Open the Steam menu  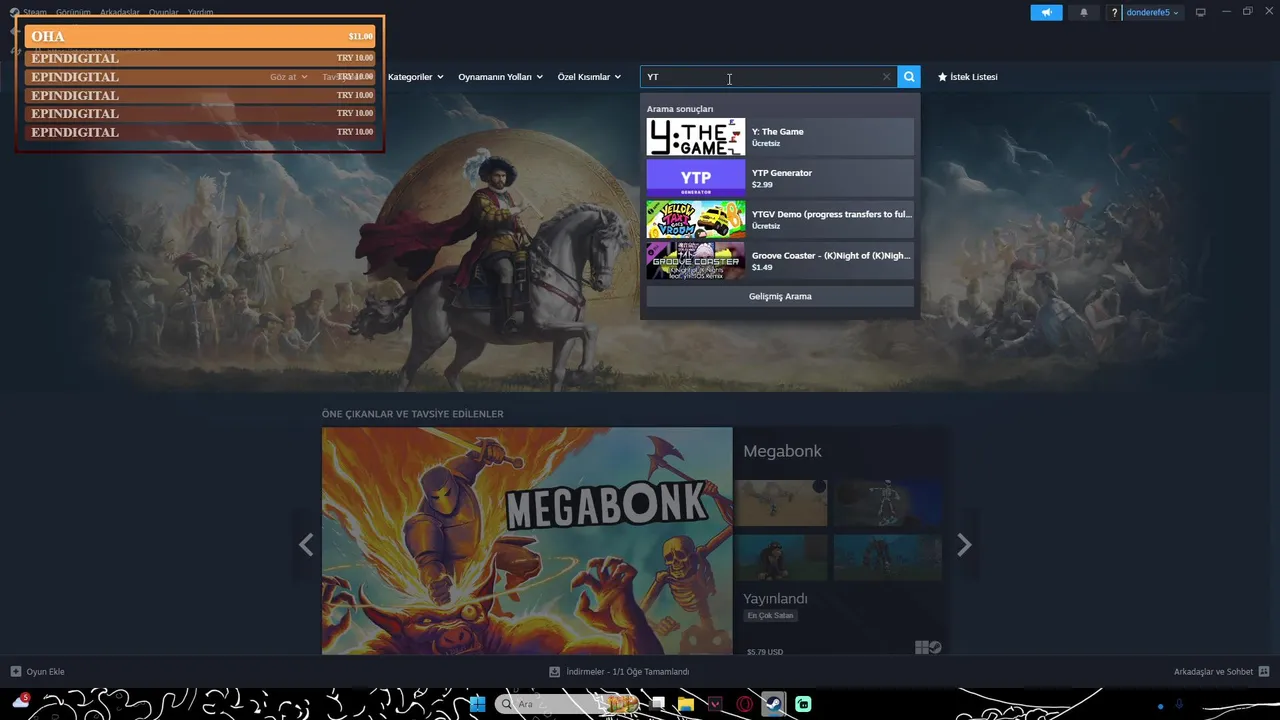click(x=35, y=13)
